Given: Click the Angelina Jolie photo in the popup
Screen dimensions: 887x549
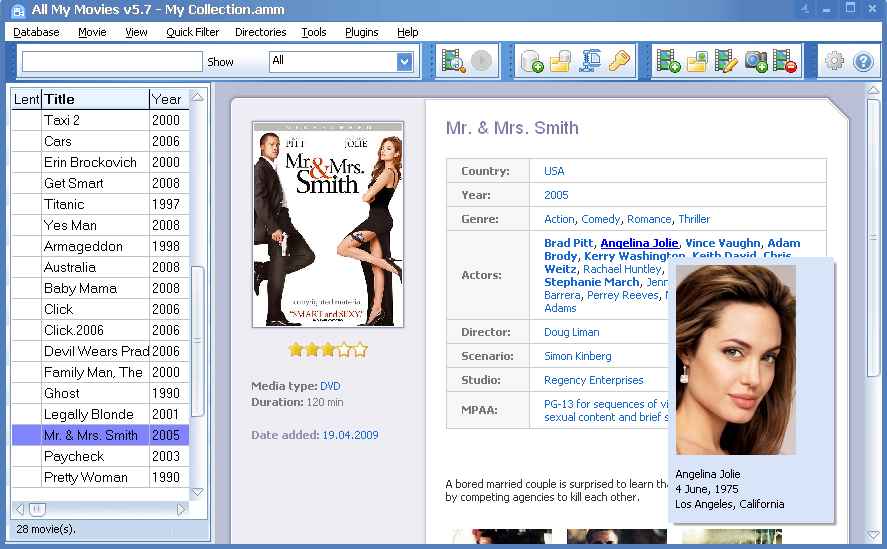Looking at the screenshot, I should [x=736, y=360].
